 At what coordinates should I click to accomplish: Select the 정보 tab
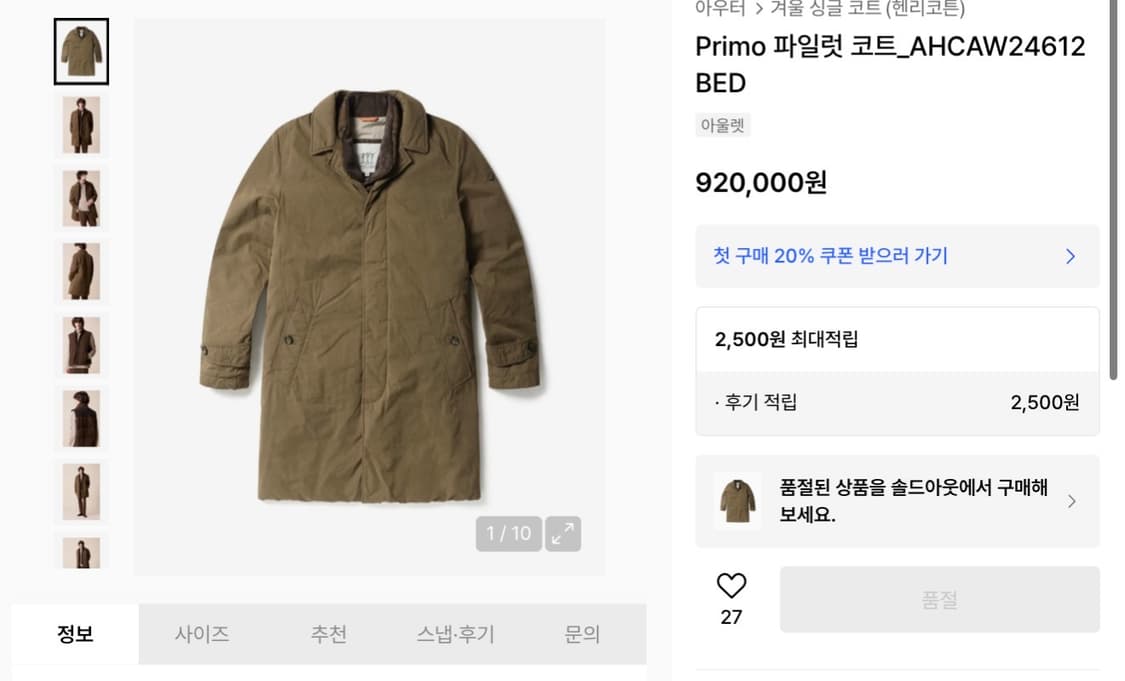pyautogui.click(x=75, y=634)
